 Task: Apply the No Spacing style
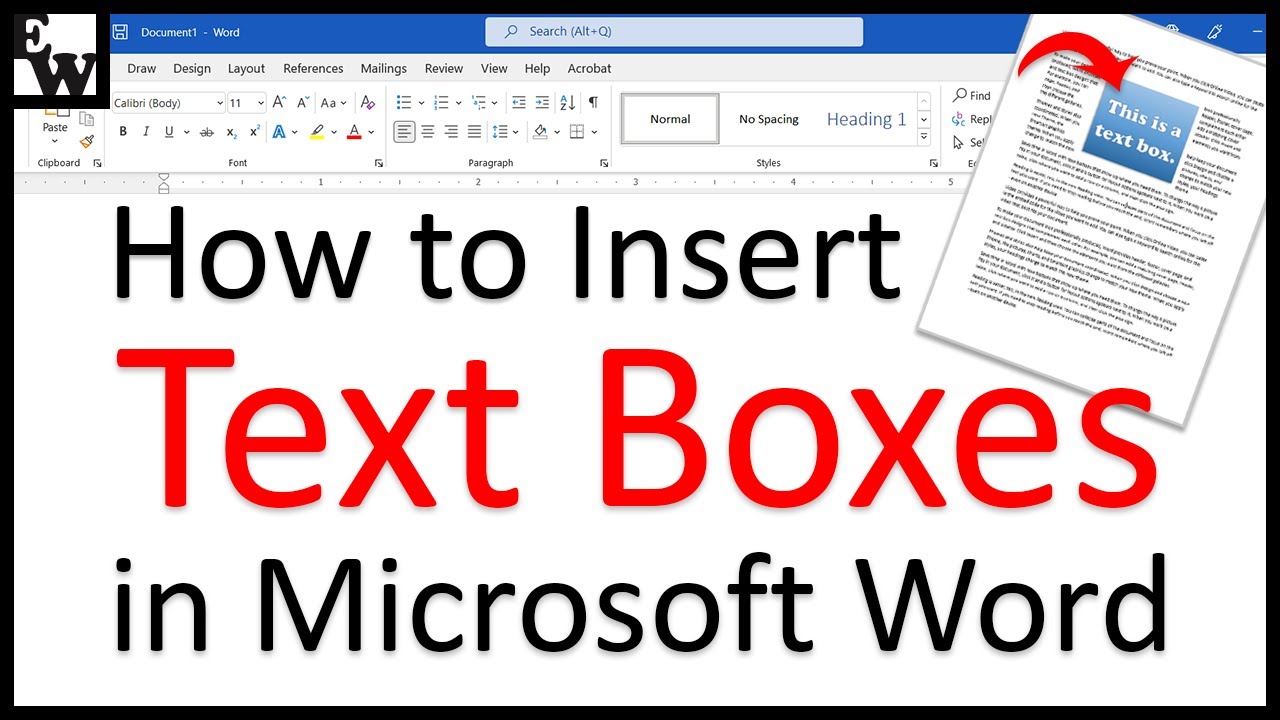[x=769, y=119]
